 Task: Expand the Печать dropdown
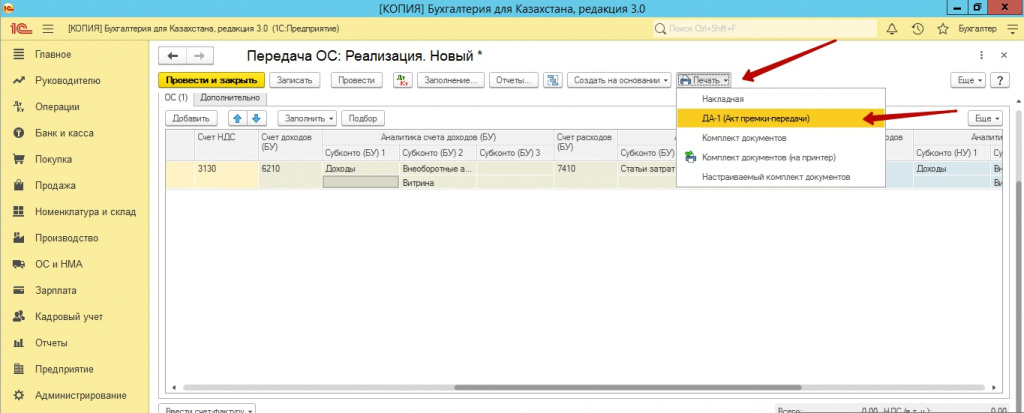click(x=703, y=80)
